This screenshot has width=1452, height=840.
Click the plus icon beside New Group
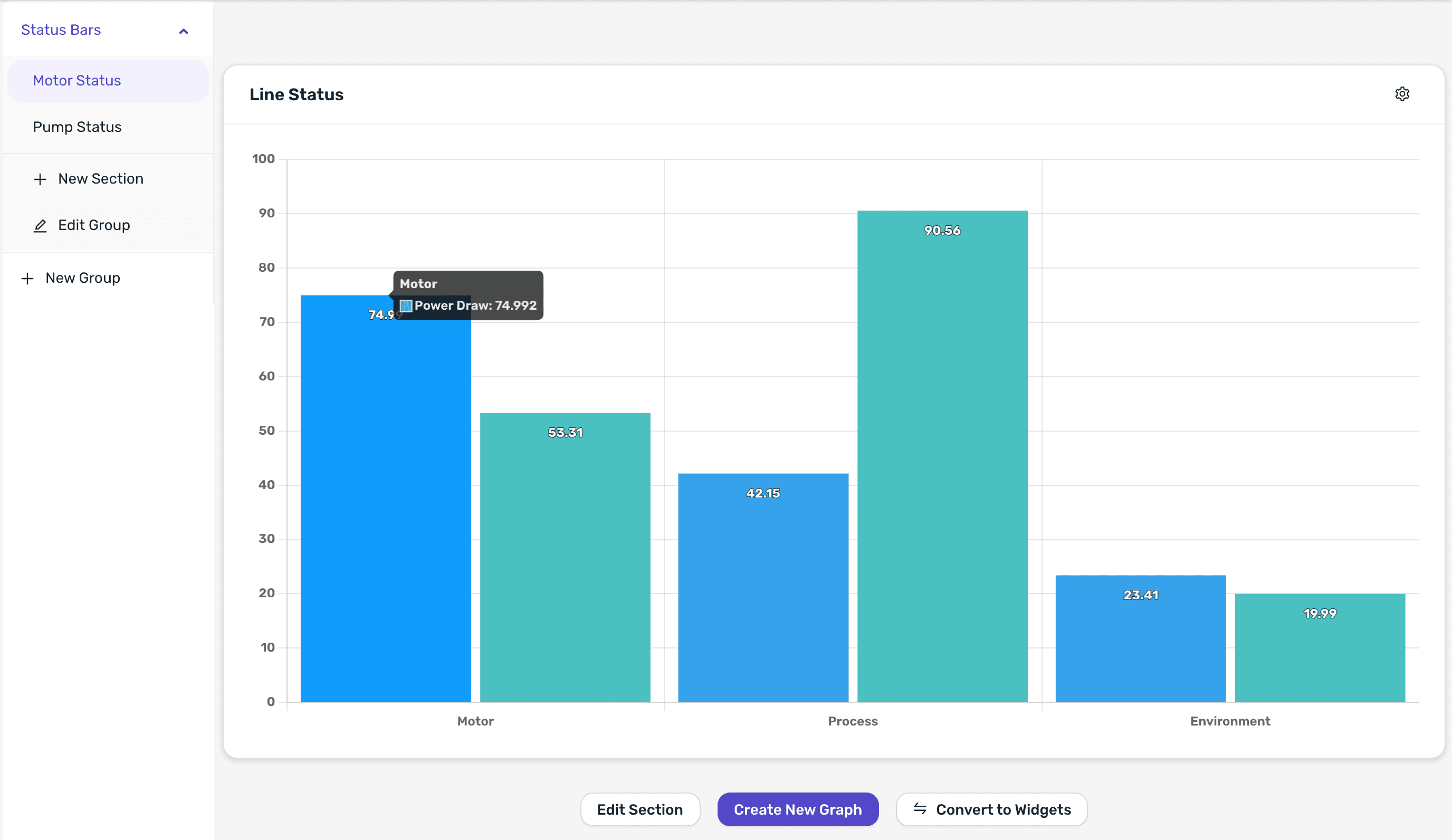click(x=27, y=279)
